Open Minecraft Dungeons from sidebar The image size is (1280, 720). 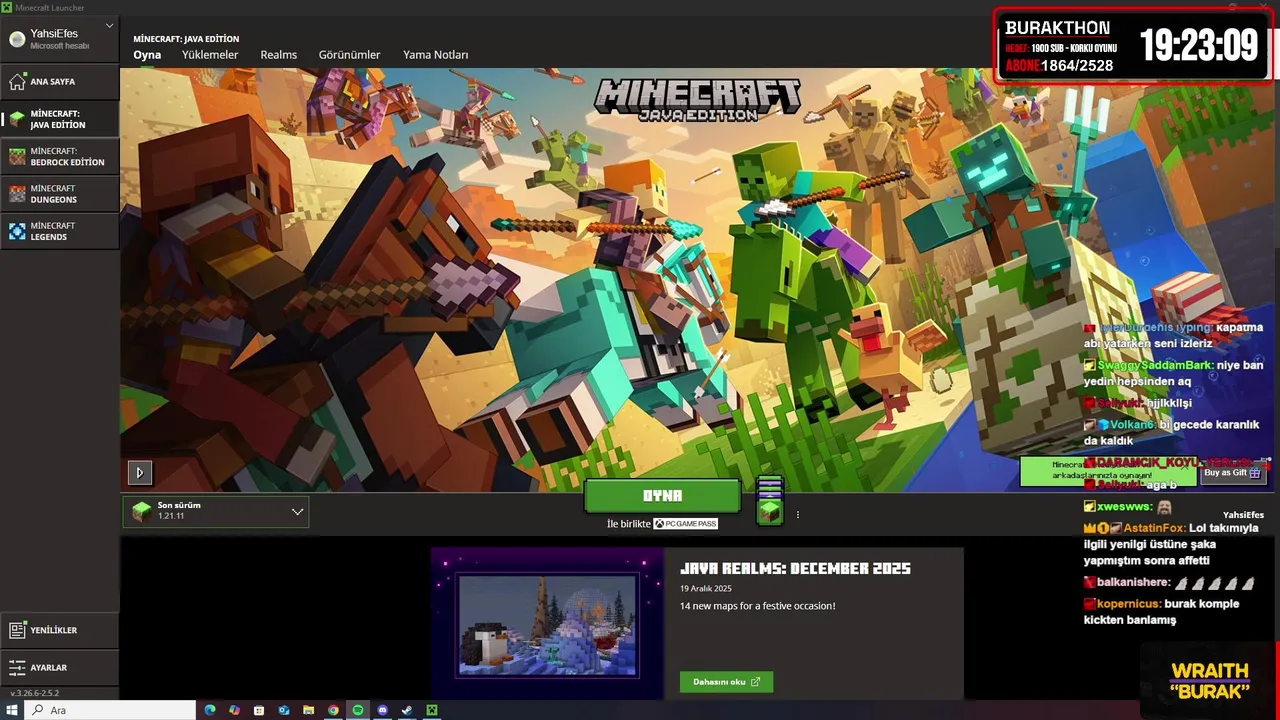pos(60,194)
